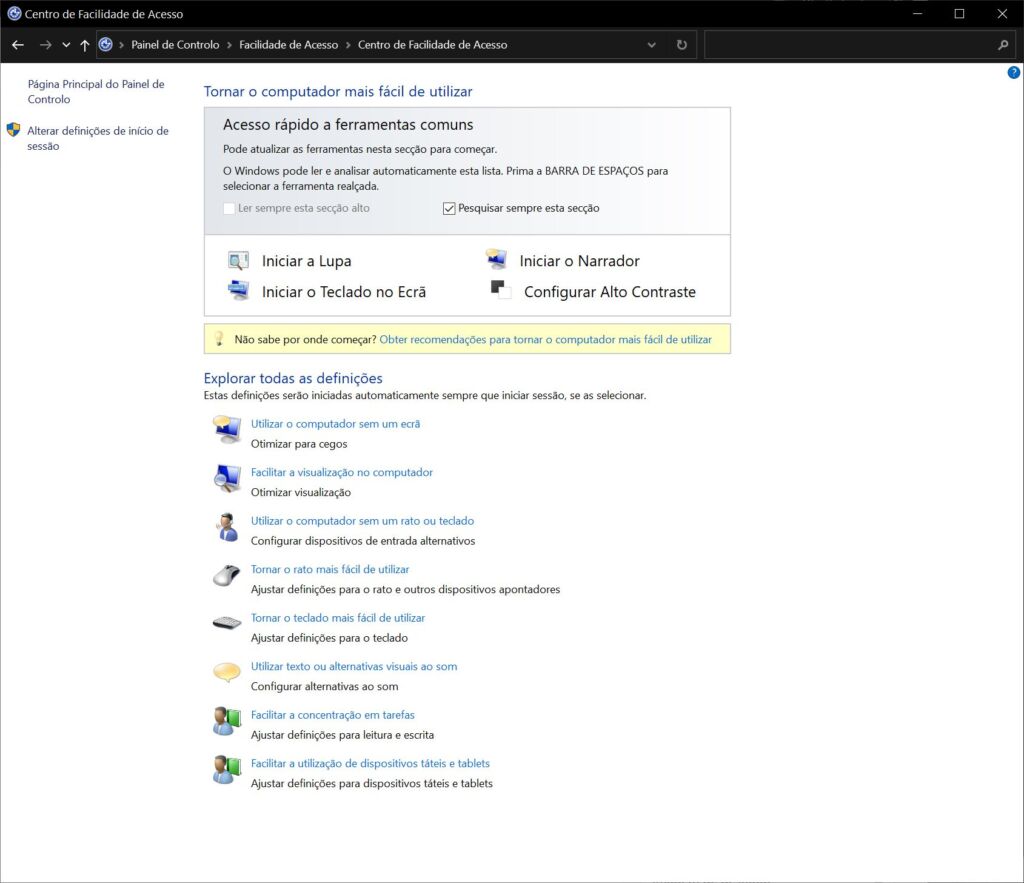This screenshot has height=883, width=1024.
Task: Click the magnifier icon beside Iniciar a Lupa
Action: [238, 261]
